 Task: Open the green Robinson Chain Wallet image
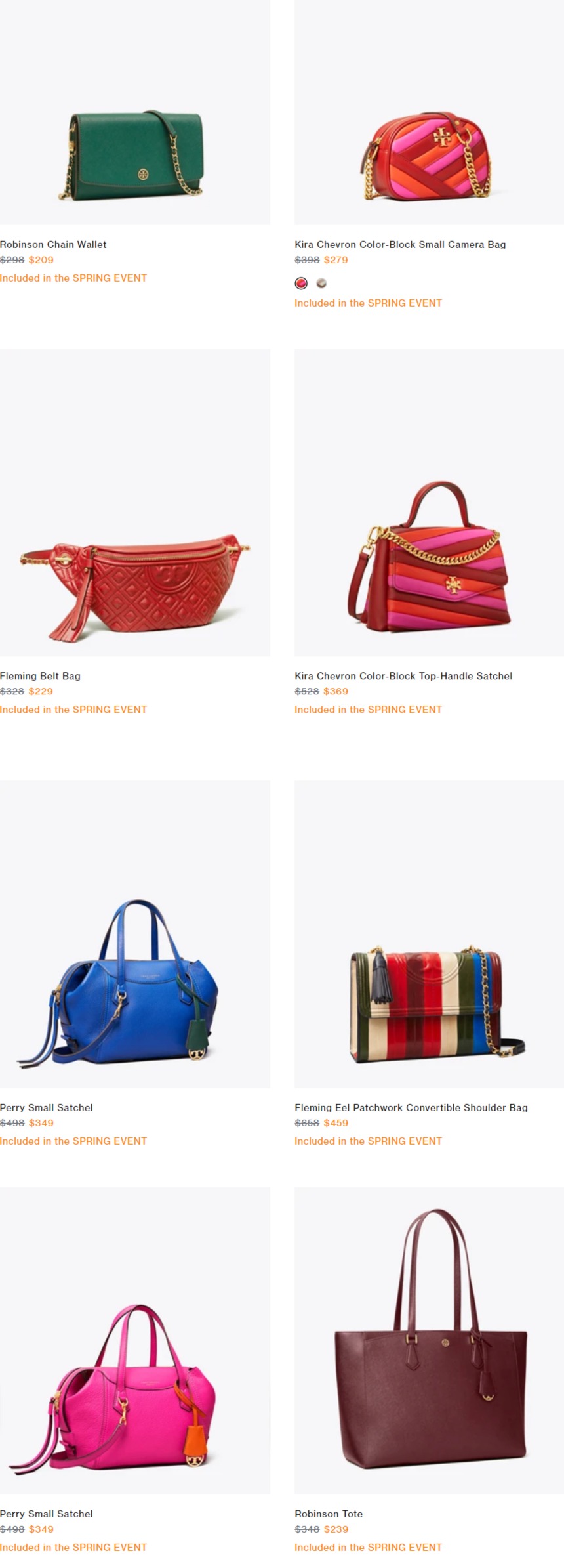click(x=134, y=112)
